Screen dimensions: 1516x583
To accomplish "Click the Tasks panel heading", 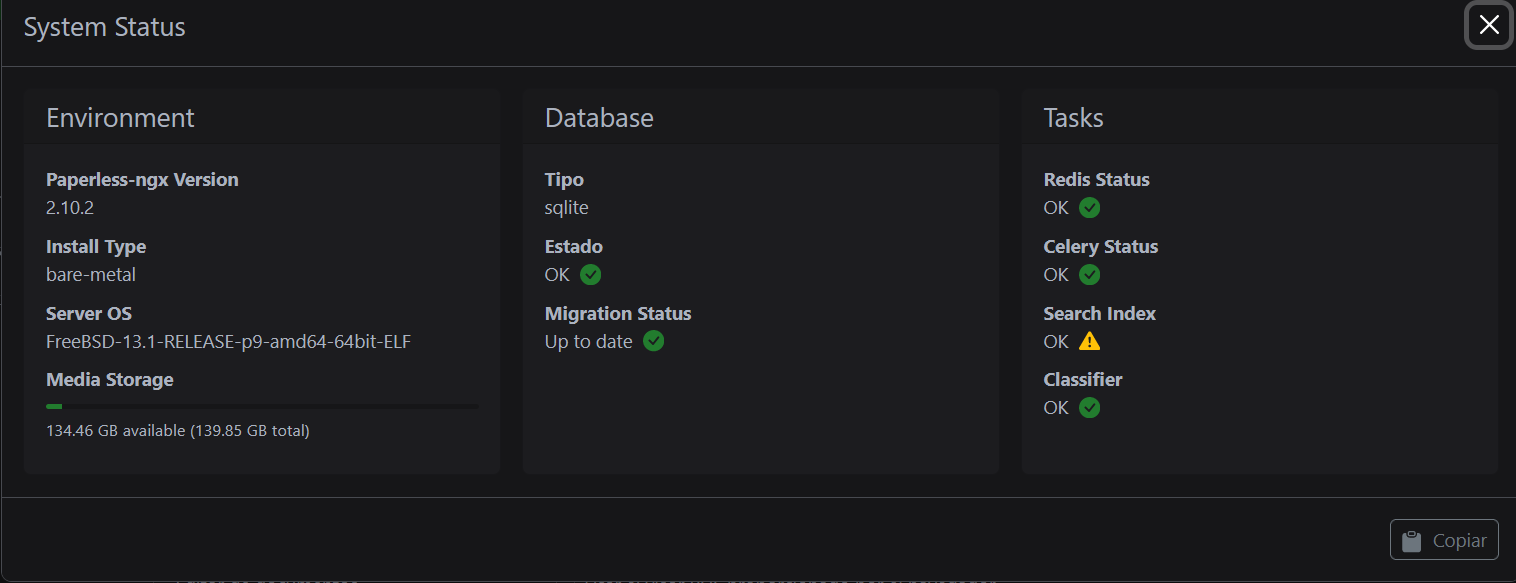I will (1073, 118).
